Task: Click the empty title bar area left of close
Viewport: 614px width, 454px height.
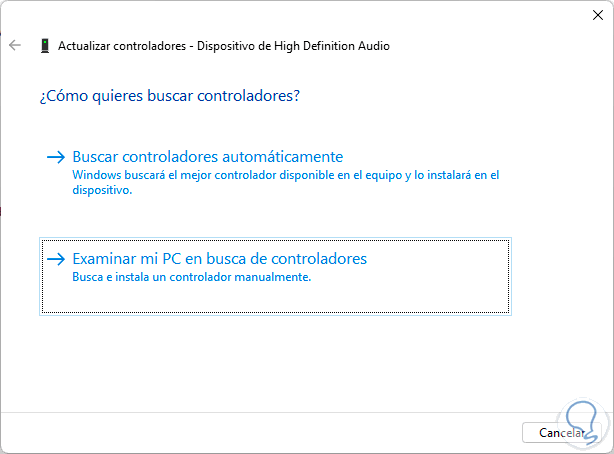Action: [400, 14]
